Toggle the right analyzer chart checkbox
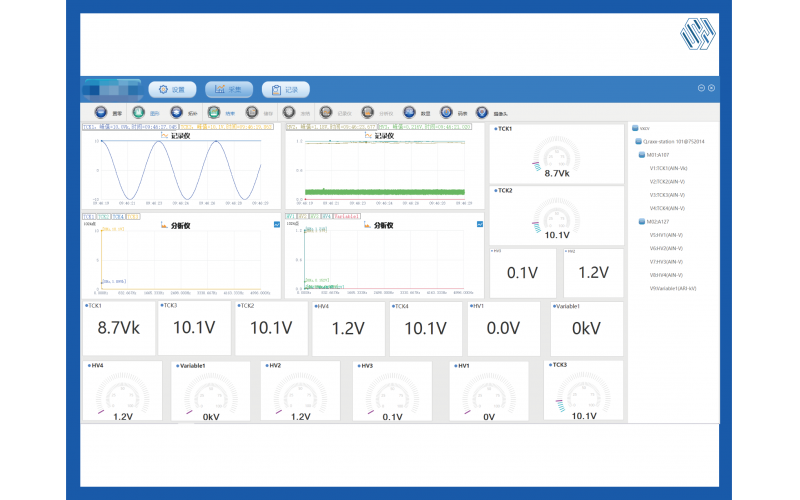 478,225
